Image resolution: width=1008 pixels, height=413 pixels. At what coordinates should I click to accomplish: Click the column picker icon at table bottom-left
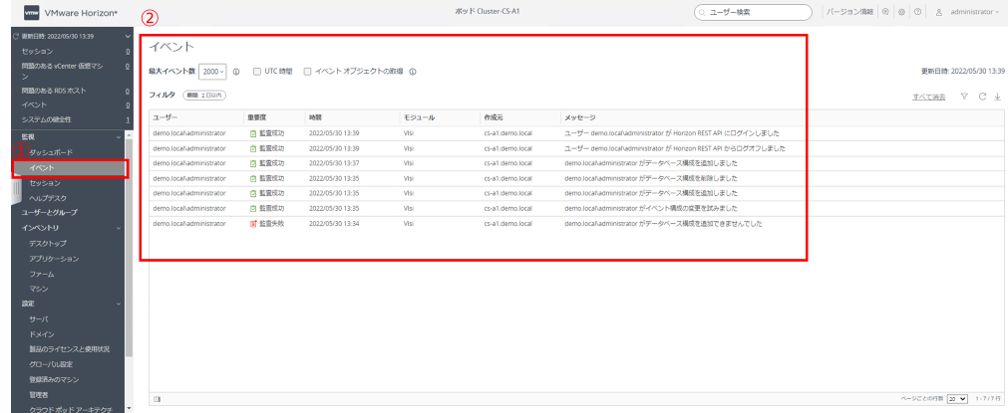pos(157,398)
